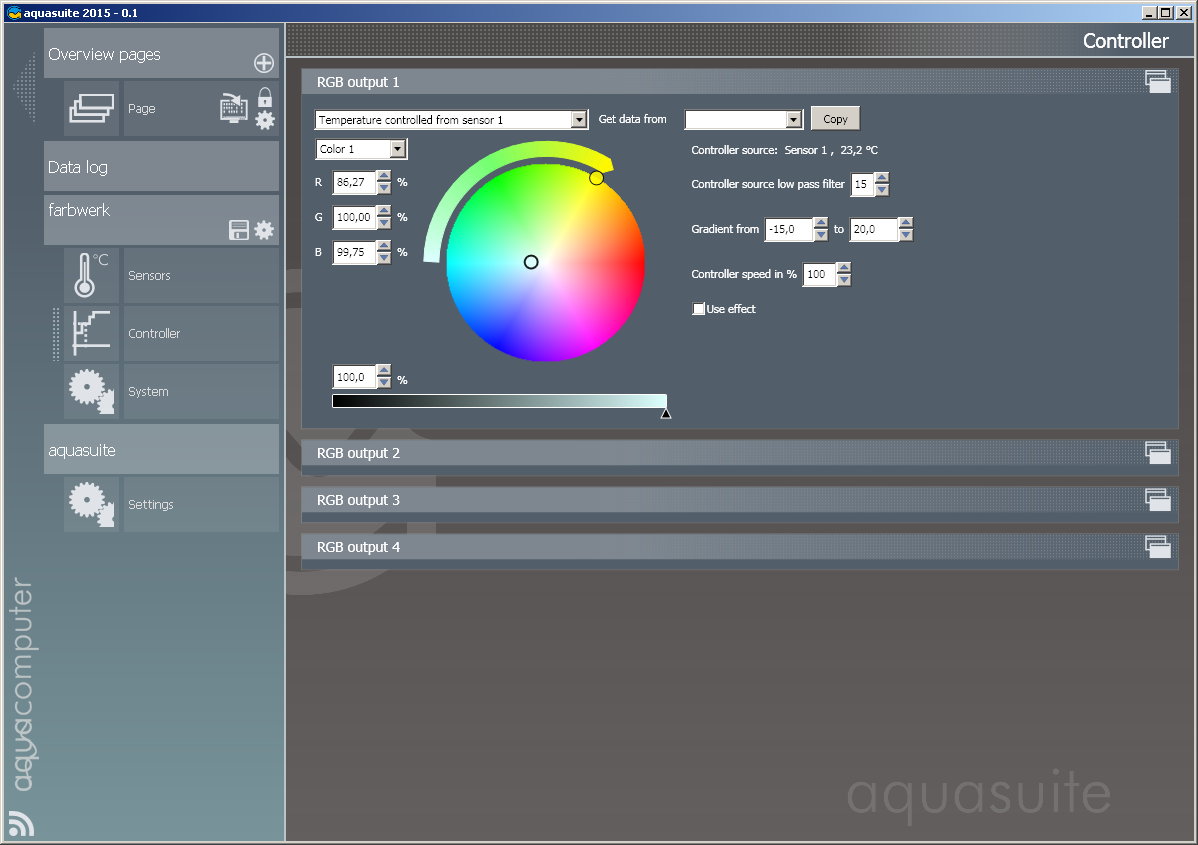Decrease the brightness percentage value
This screenshot has height=845, width=1198.
(384, 382)
